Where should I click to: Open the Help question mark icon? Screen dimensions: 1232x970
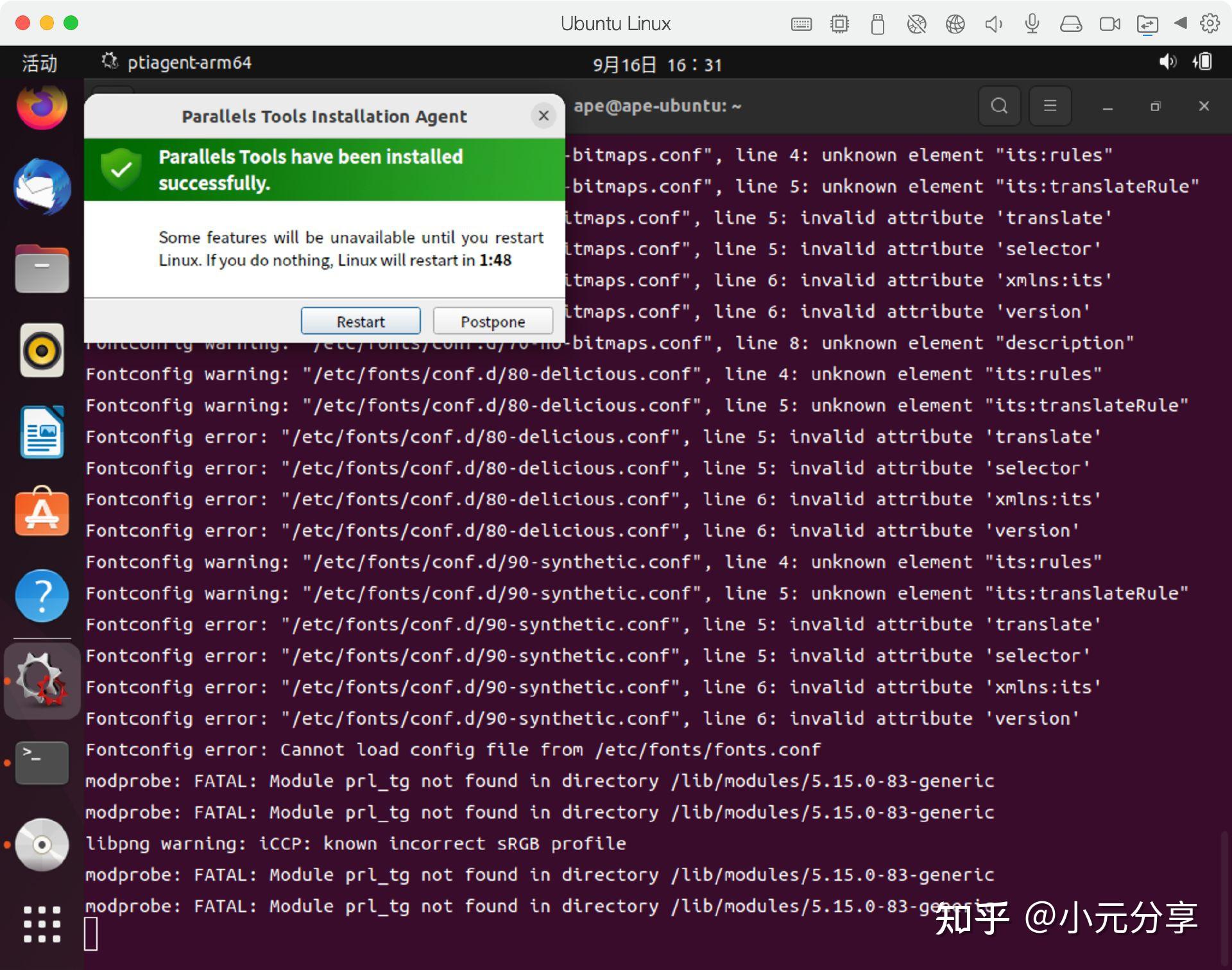pos(42,596)
